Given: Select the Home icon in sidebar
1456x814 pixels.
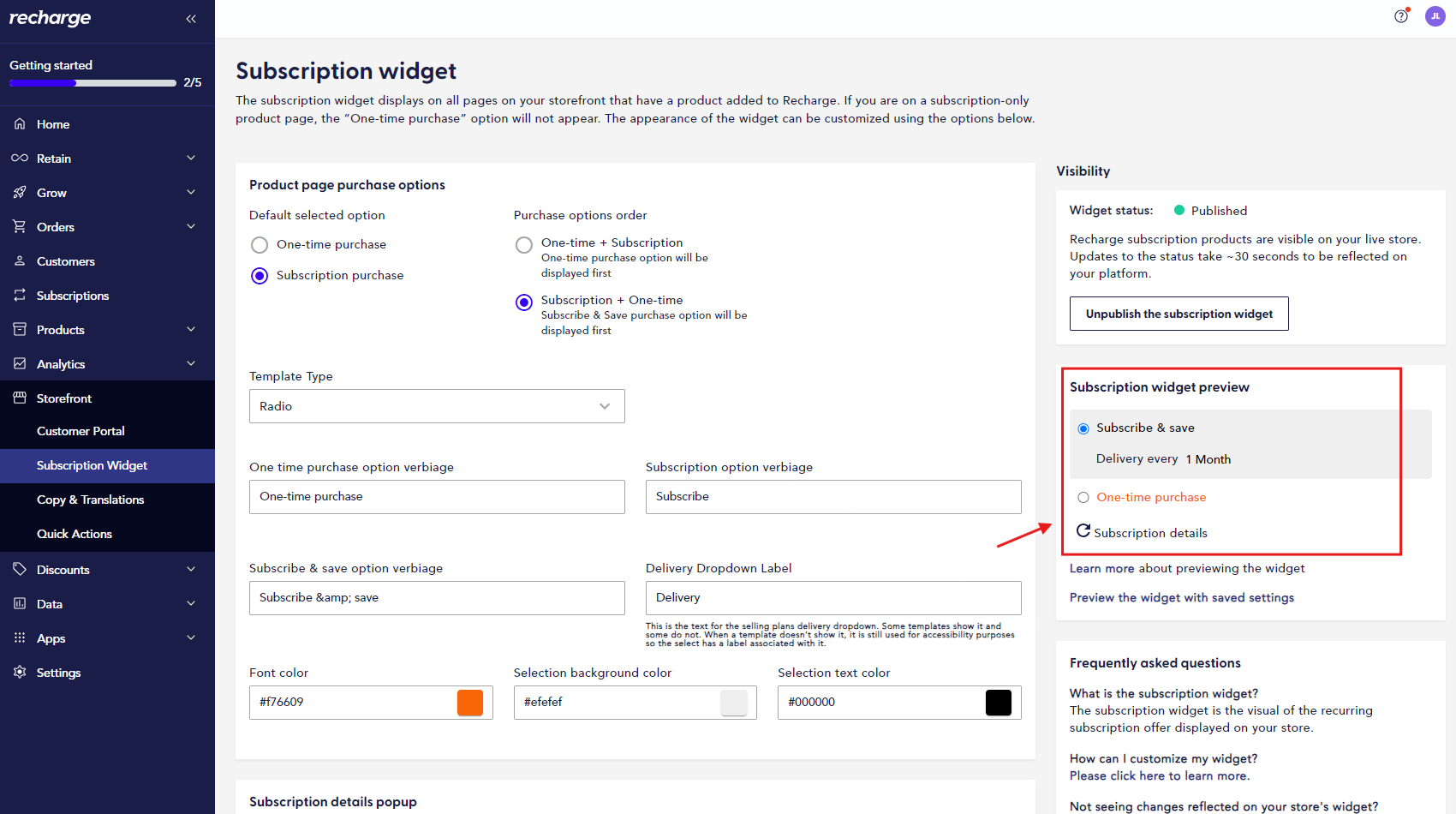Looking at the screenshot, I should [19, 123].
